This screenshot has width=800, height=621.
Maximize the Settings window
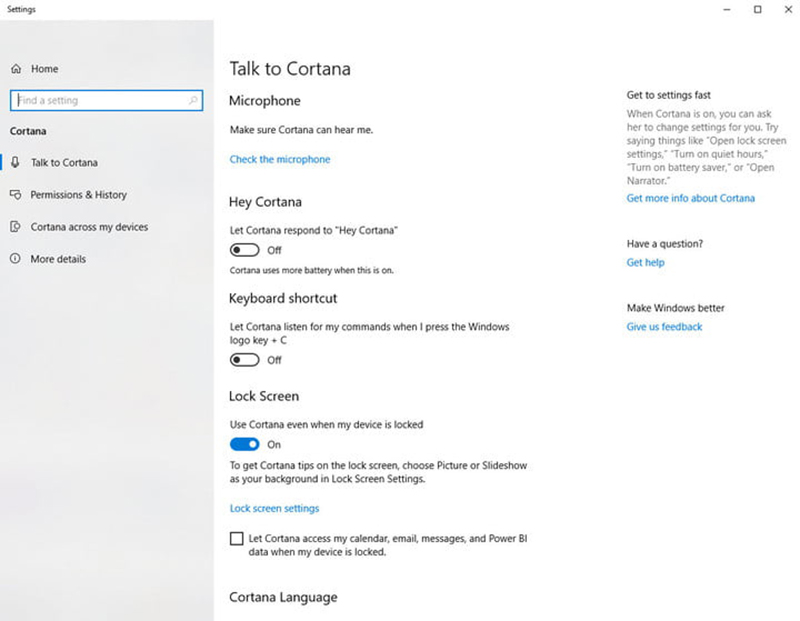(758, 10)
